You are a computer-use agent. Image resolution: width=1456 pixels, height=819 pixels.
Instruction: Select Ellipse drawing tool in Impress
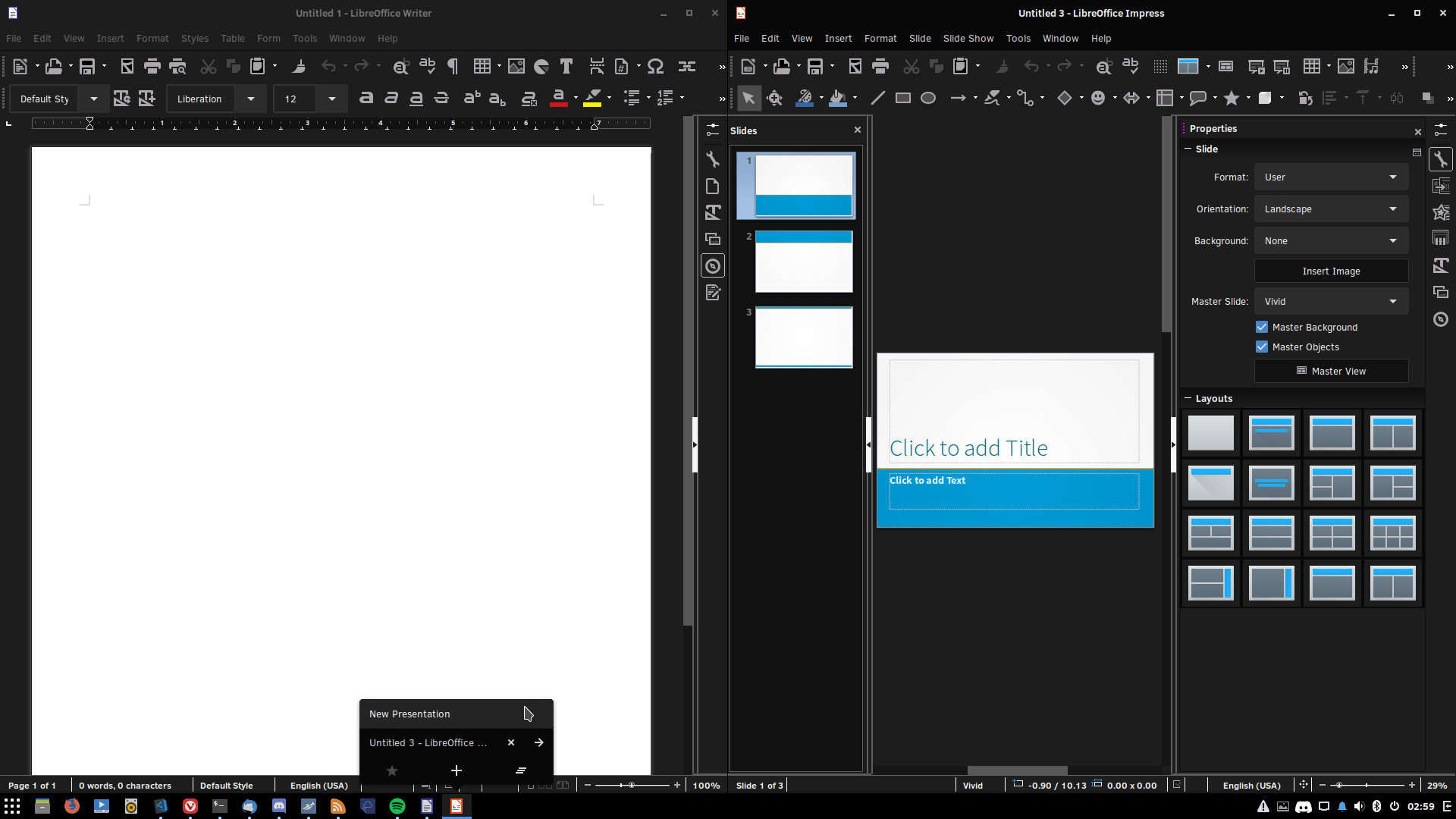click(x=928, y=98)
